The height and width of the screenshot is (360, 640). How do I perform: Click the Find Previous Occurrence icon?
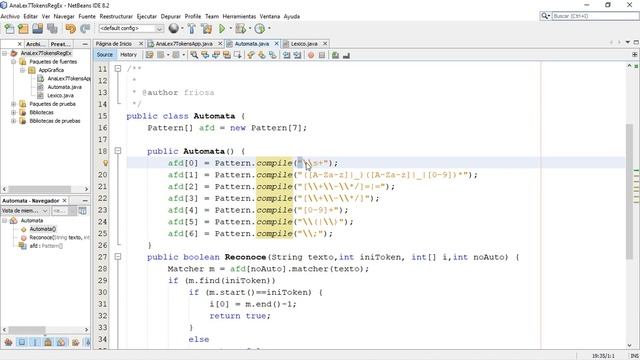pyautogui.click(x=205, y=55)
